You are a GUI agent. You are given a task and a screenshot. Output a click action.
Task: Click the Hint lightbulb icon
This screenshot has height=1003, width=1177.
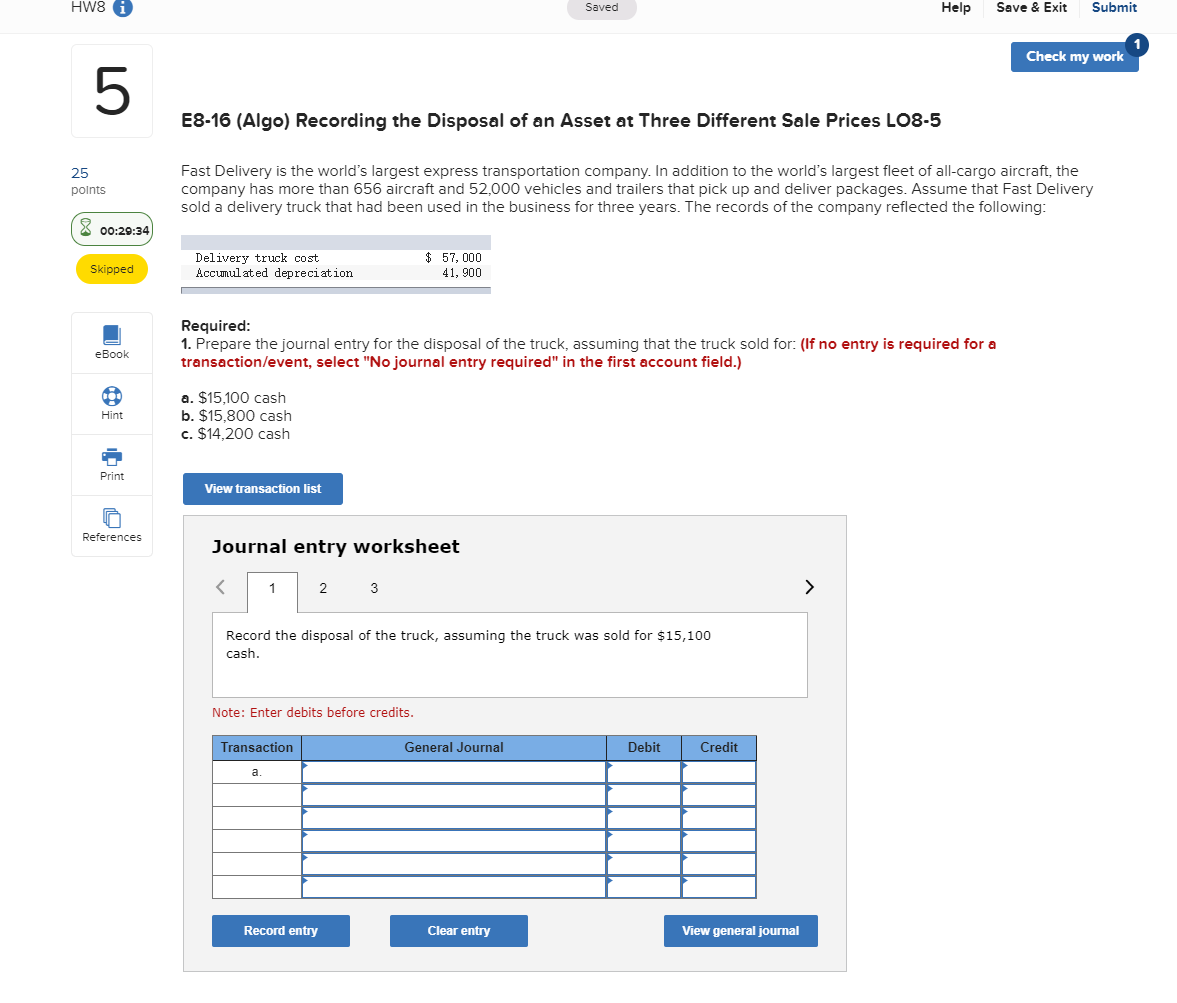(111, 397)
